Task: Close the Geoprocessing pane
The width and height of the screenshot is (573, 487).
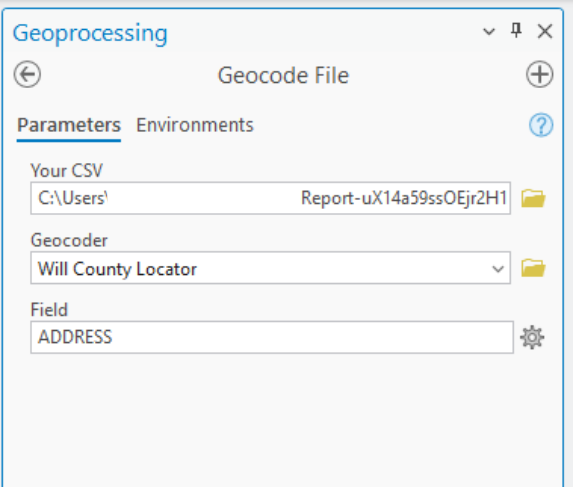Action: tap(545, 31)
